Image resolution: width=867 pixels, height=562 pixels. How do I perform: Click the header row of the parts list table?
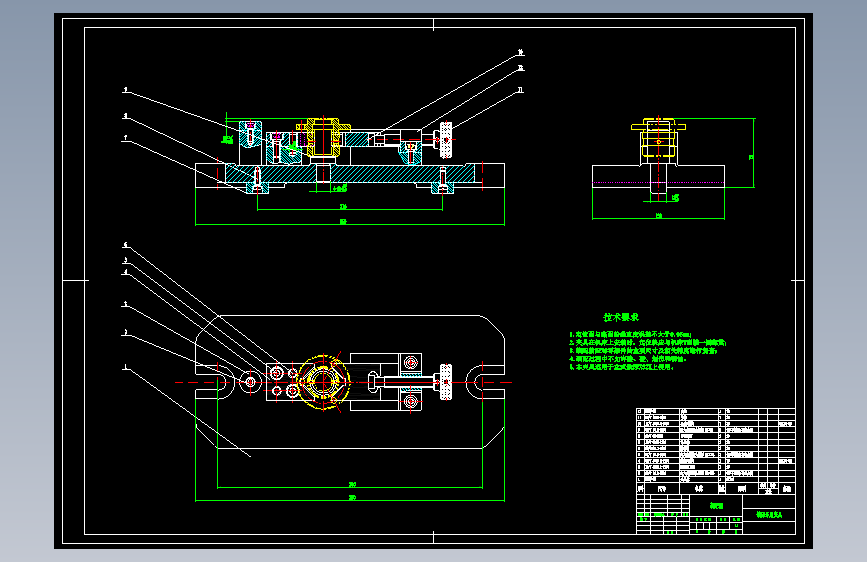pyautogui.click(x=715, y=488)
